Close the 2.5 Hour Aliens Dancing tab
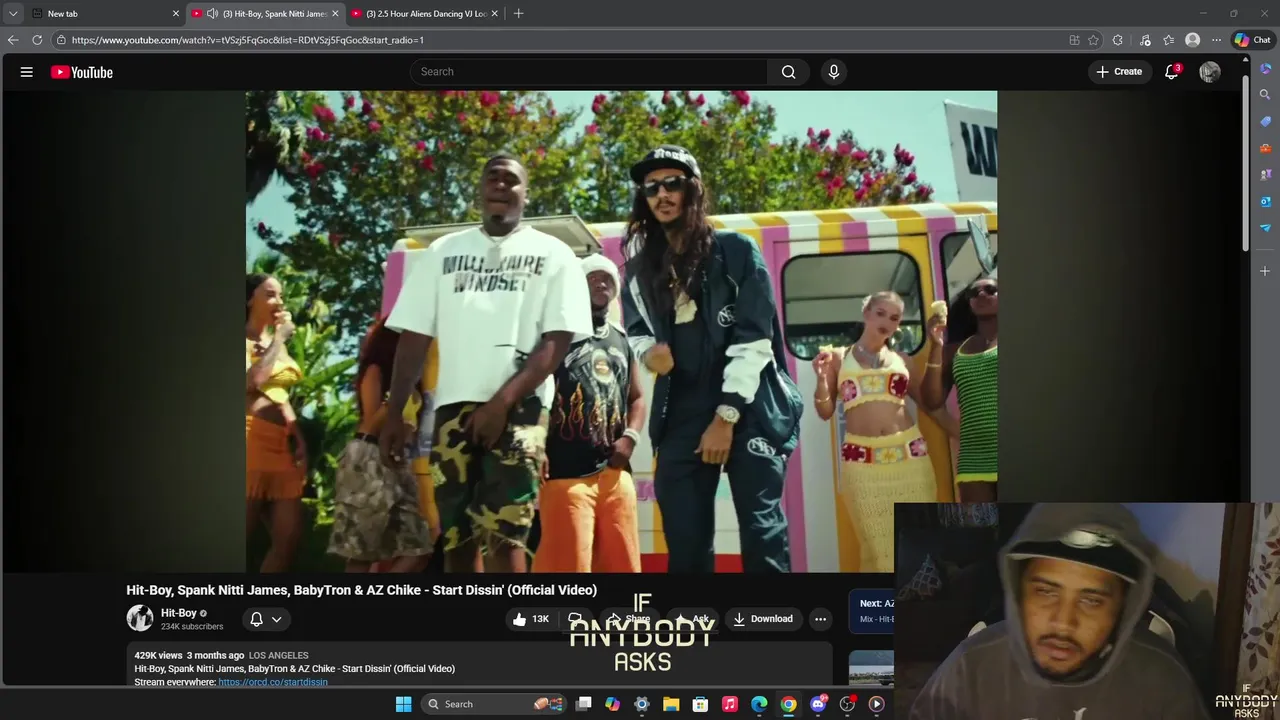This screenshot has height=720, width=1280. [494, 14]
